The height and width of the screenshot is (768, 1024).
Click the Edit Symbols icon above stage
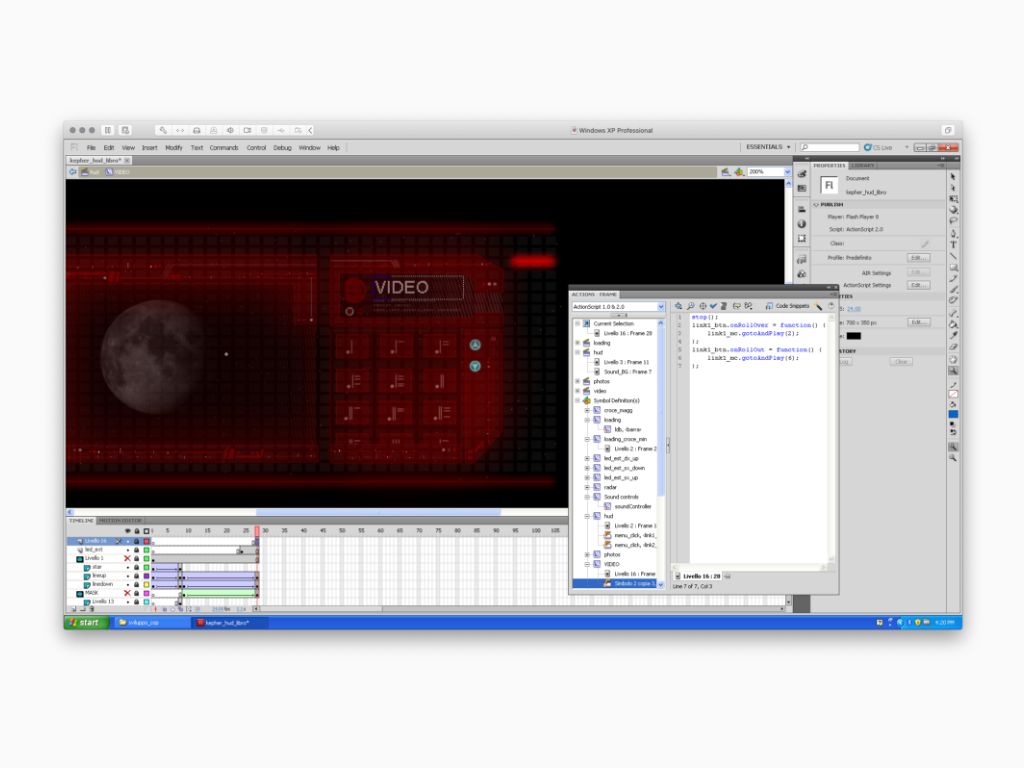pos(739,172)
